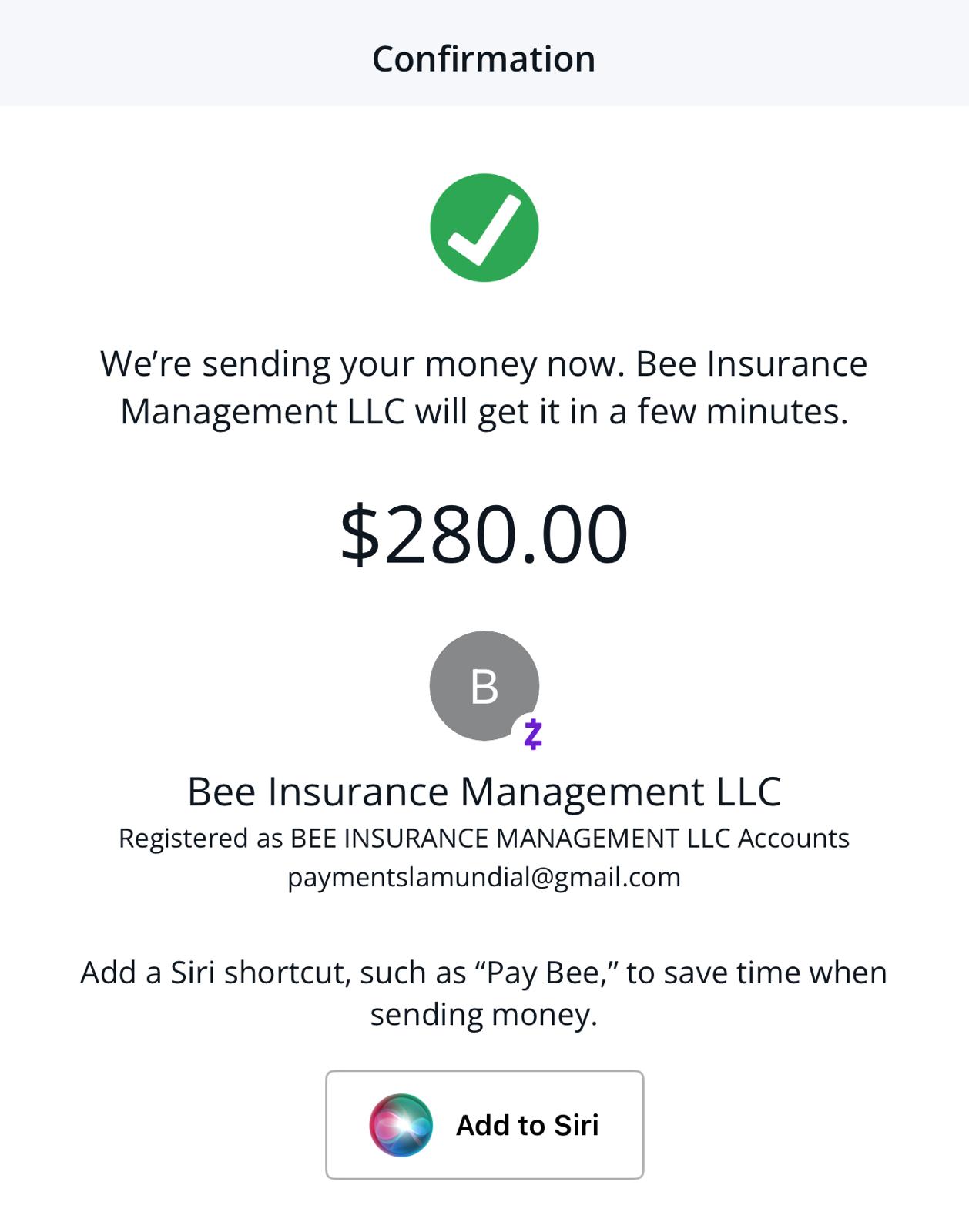The width and height of the screenshot is (969, 1232).
Task: Tap "Bee Insurance" in the top message
Action: coord(751,364)
